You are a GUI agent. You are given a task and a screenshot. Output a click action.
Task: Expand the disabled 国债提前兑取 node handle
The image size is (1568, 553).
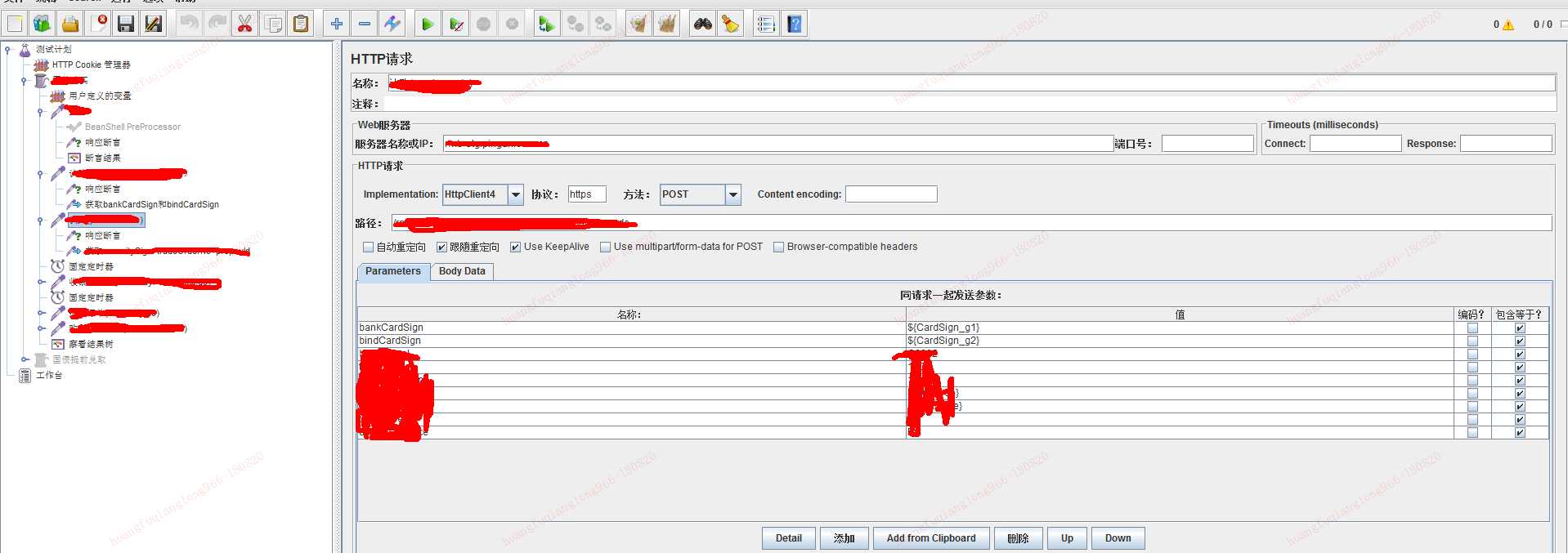25,359
